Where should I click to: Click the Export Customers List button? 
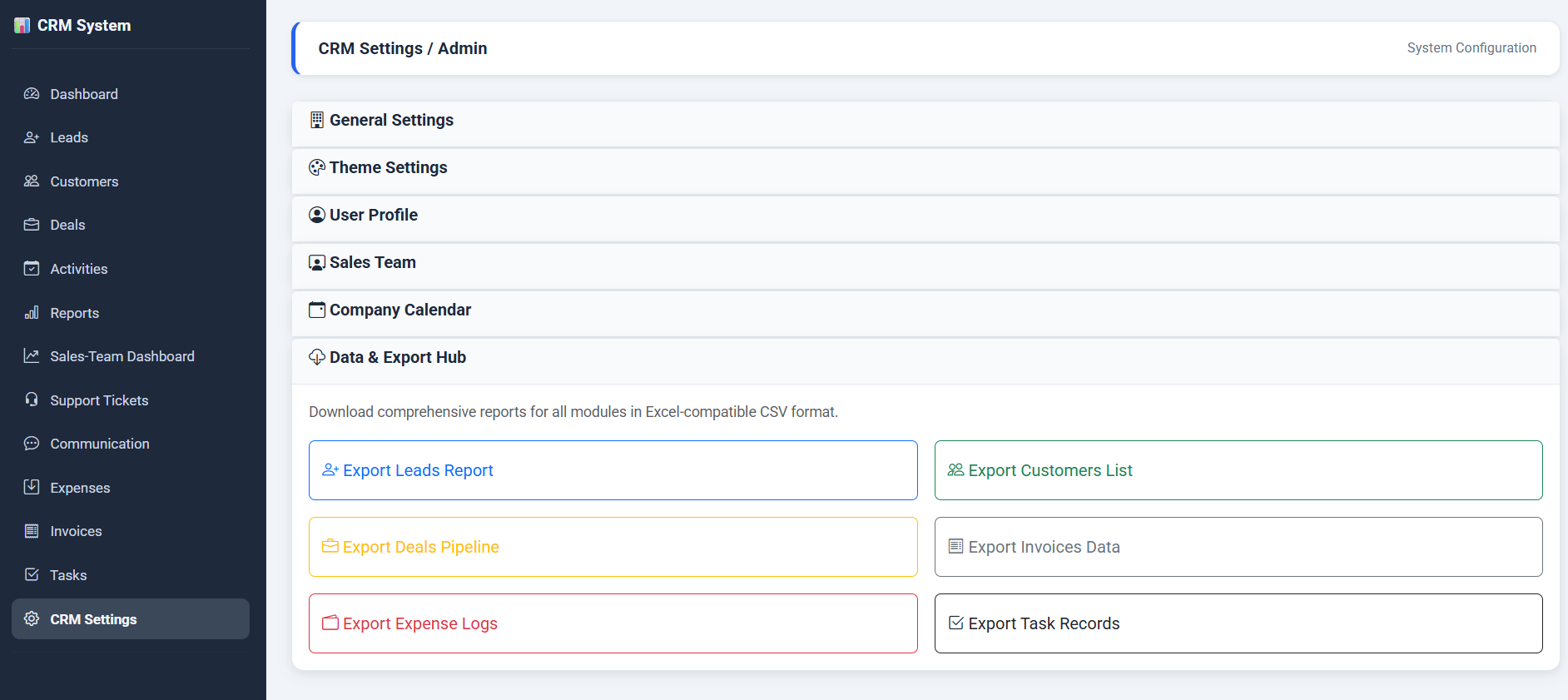tap(1238, 470)
